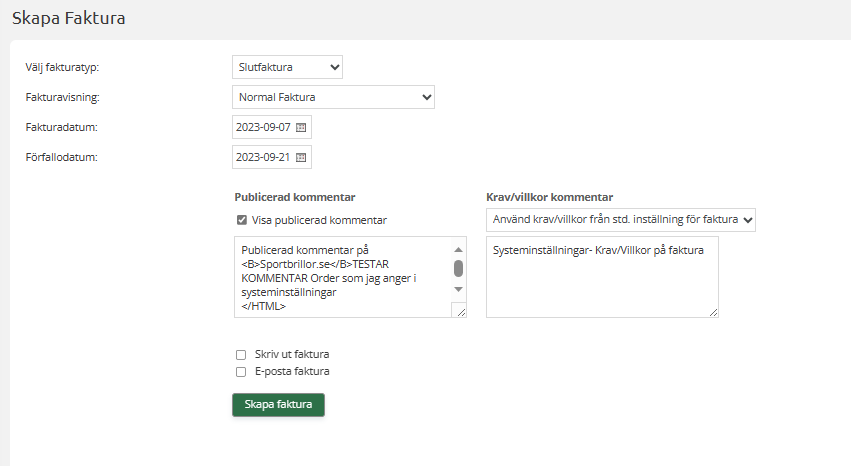Click the Förfallodatum field showing 2023-09-21
851x466 pixels.
point(262,157)
